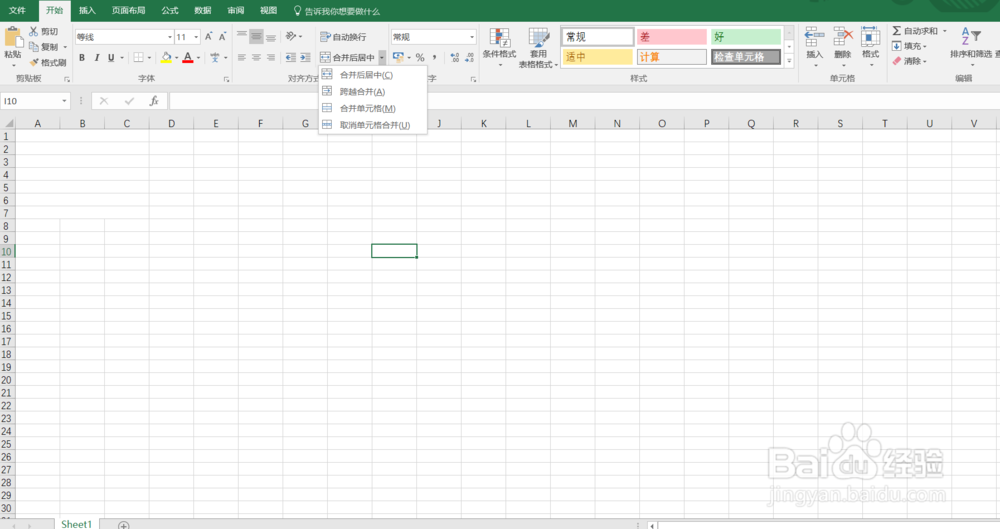Switch to the Insert (插入) ribbon tab
This screenshot has width=1000, height=529.
point(87,10)
